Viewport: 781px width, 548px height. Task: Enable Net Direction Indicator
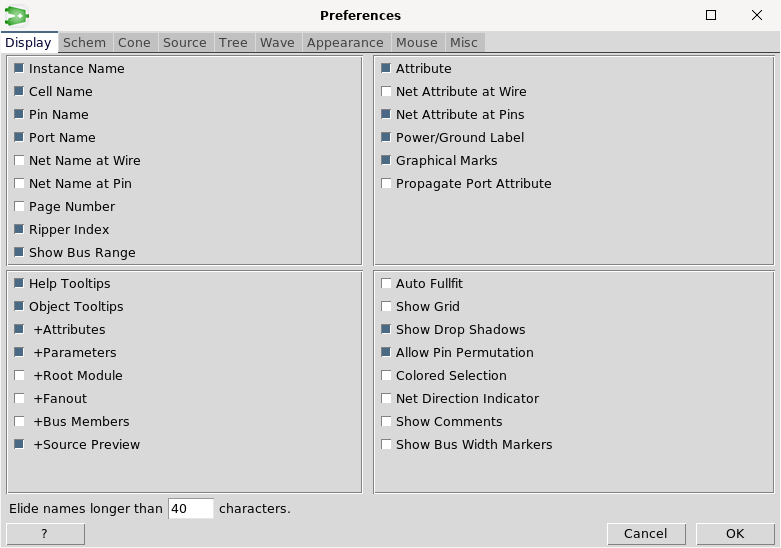tap(387, 399)
